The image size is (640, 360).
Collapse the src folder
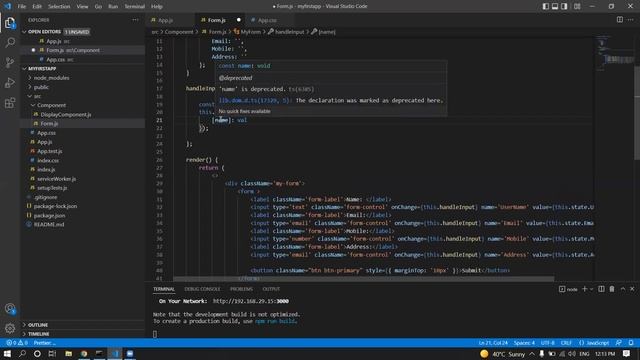(37, 96)
